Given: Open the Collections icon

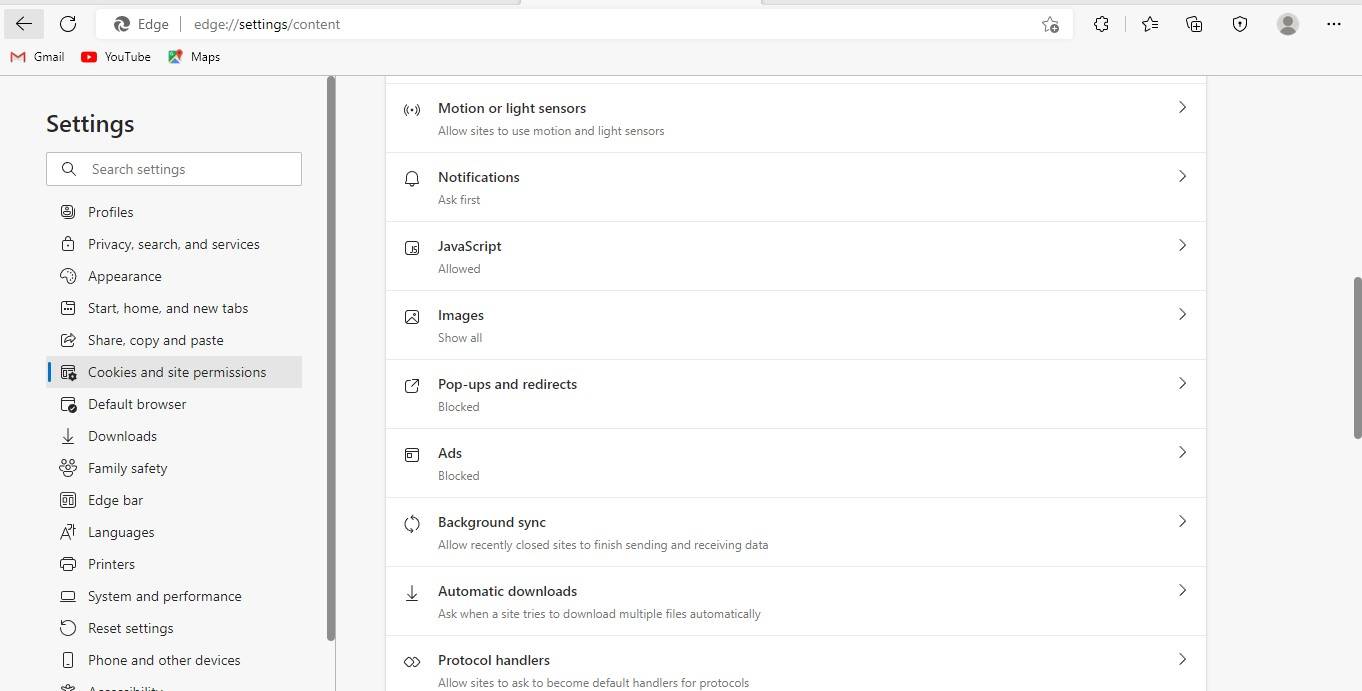Looking at the screenshot, I should pos(1194,24).
